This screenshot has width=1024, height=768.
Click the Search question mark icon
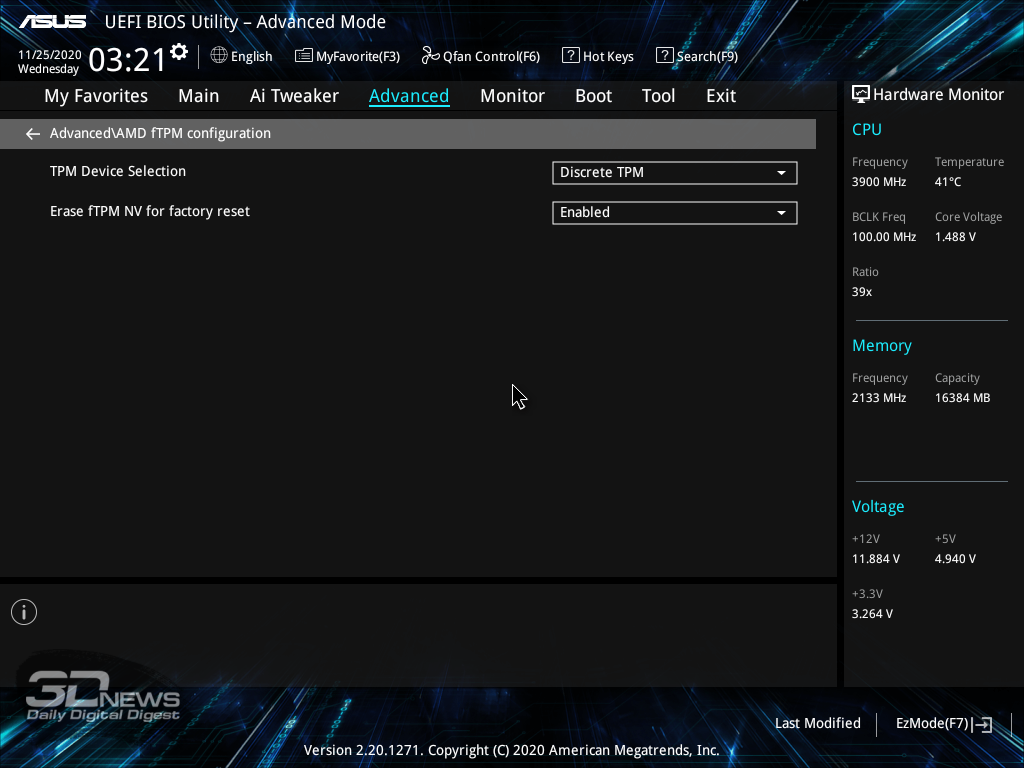pyautogui.click(x=664, y=56)
